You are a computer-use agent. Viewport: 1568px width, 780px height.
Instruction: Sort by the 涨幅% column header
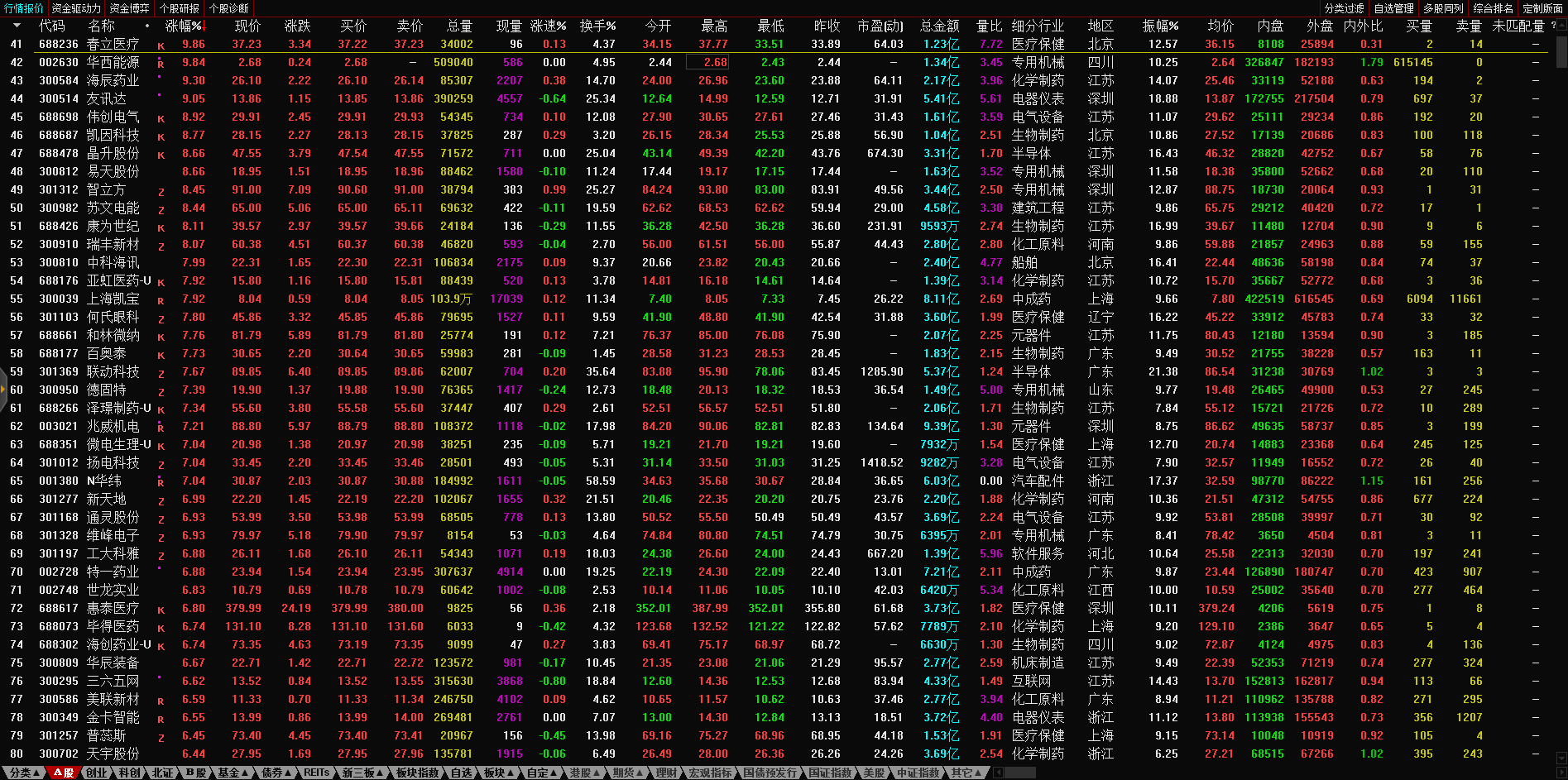pyautogui.click(x=184, y=26)
